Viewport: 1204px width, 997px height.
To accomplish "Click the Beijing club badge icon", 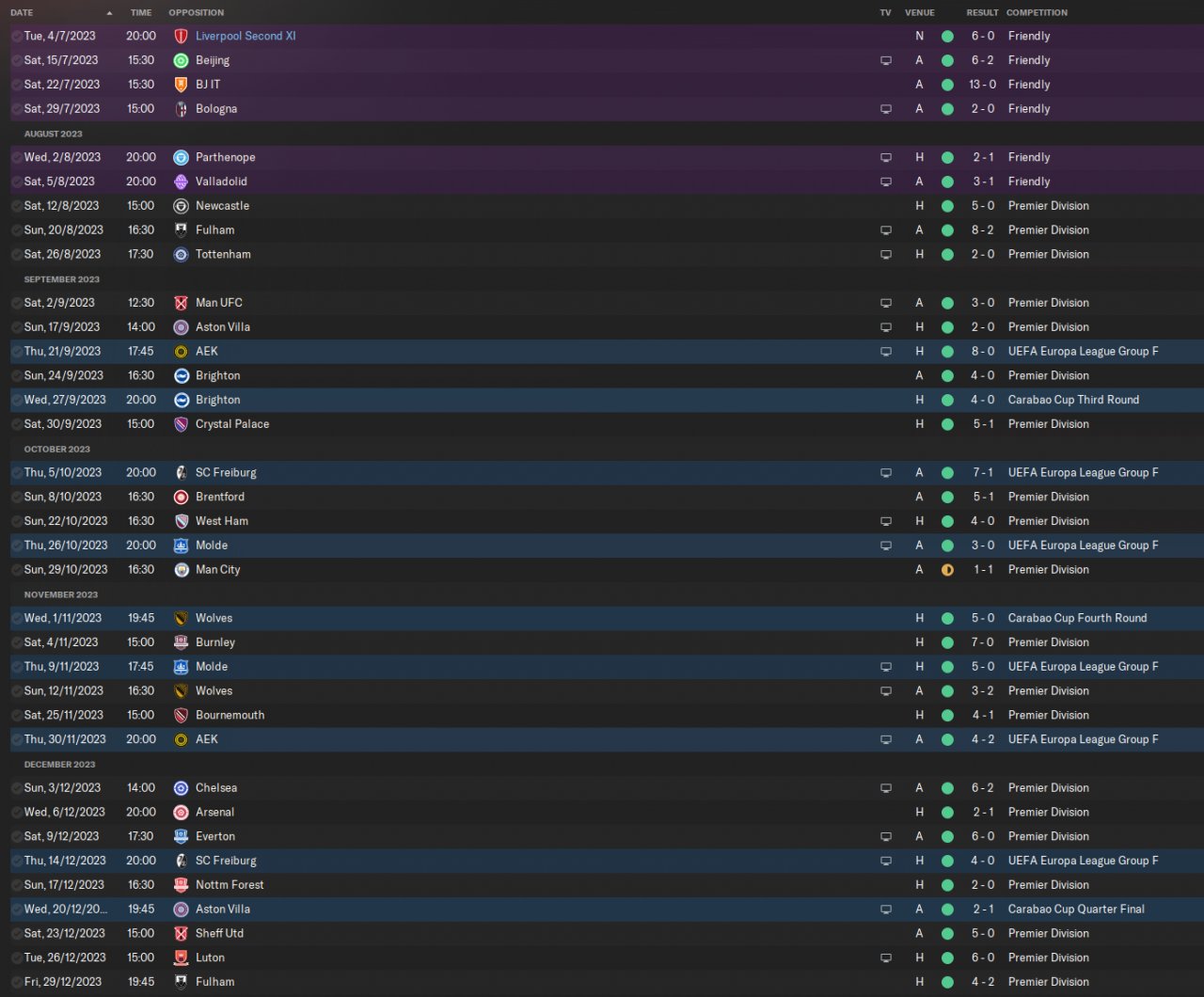I will coord(182,60).
